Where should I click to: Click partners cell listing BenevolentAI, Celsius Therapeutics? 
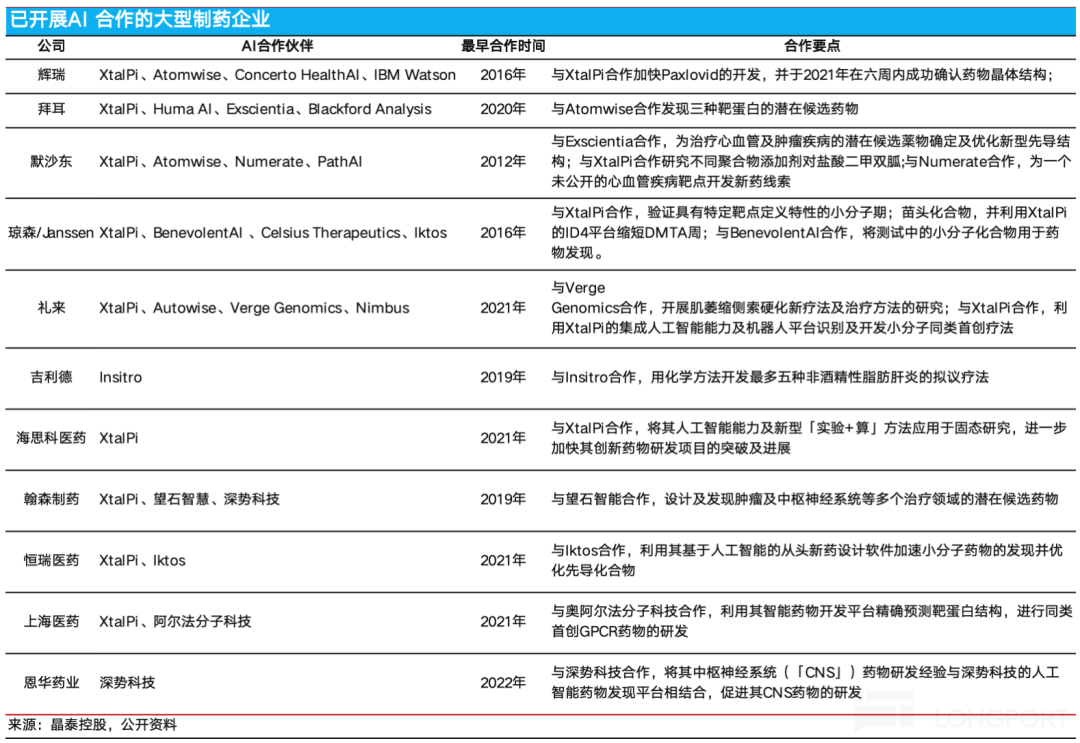(x=273, y=233)
